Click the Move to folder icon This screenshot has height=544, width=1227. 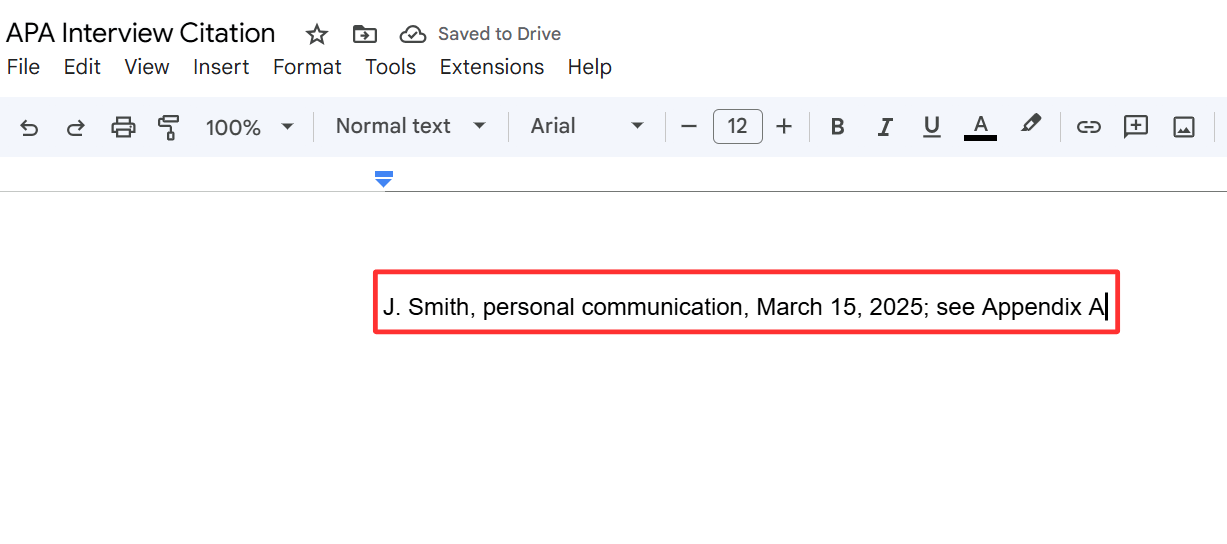365,35
